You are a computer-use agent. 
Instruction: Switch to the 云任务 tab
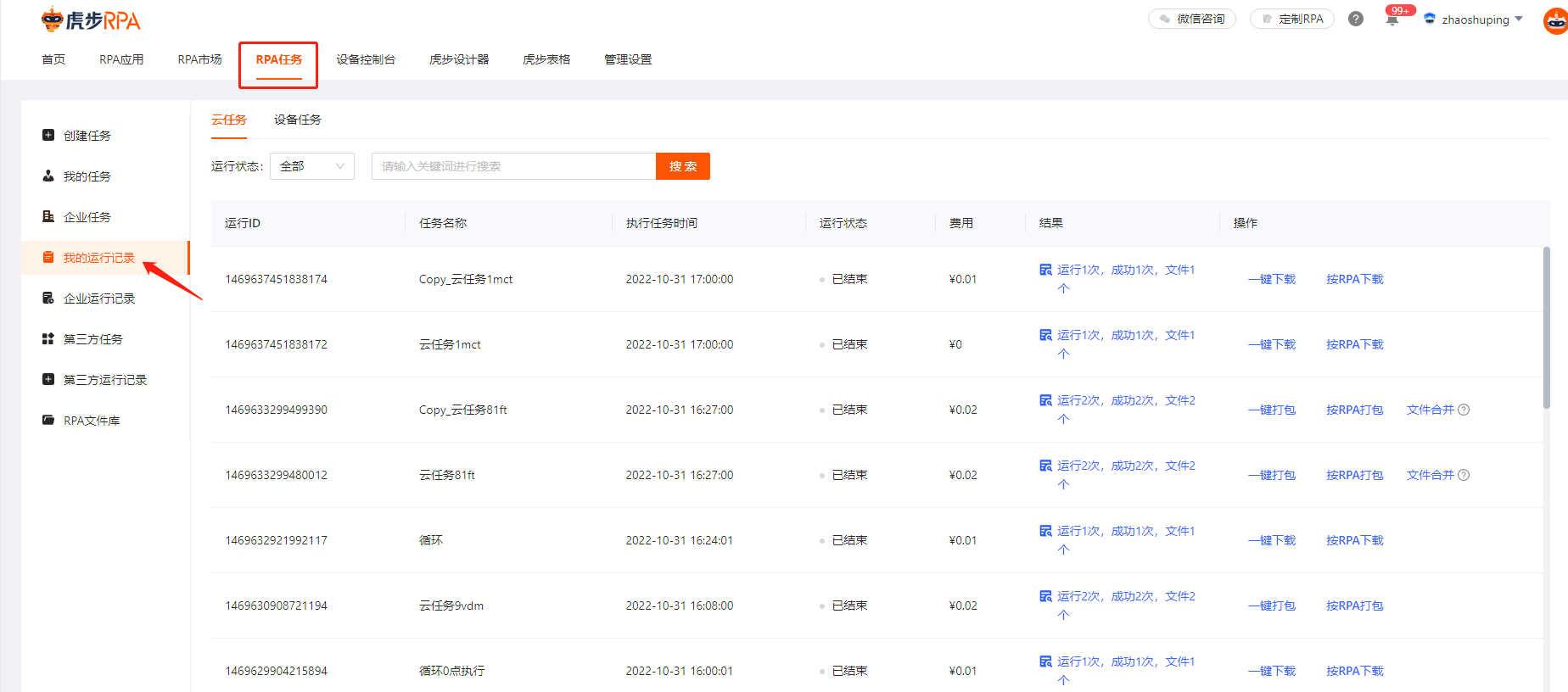pyautogui.click(x=229, y=120)
